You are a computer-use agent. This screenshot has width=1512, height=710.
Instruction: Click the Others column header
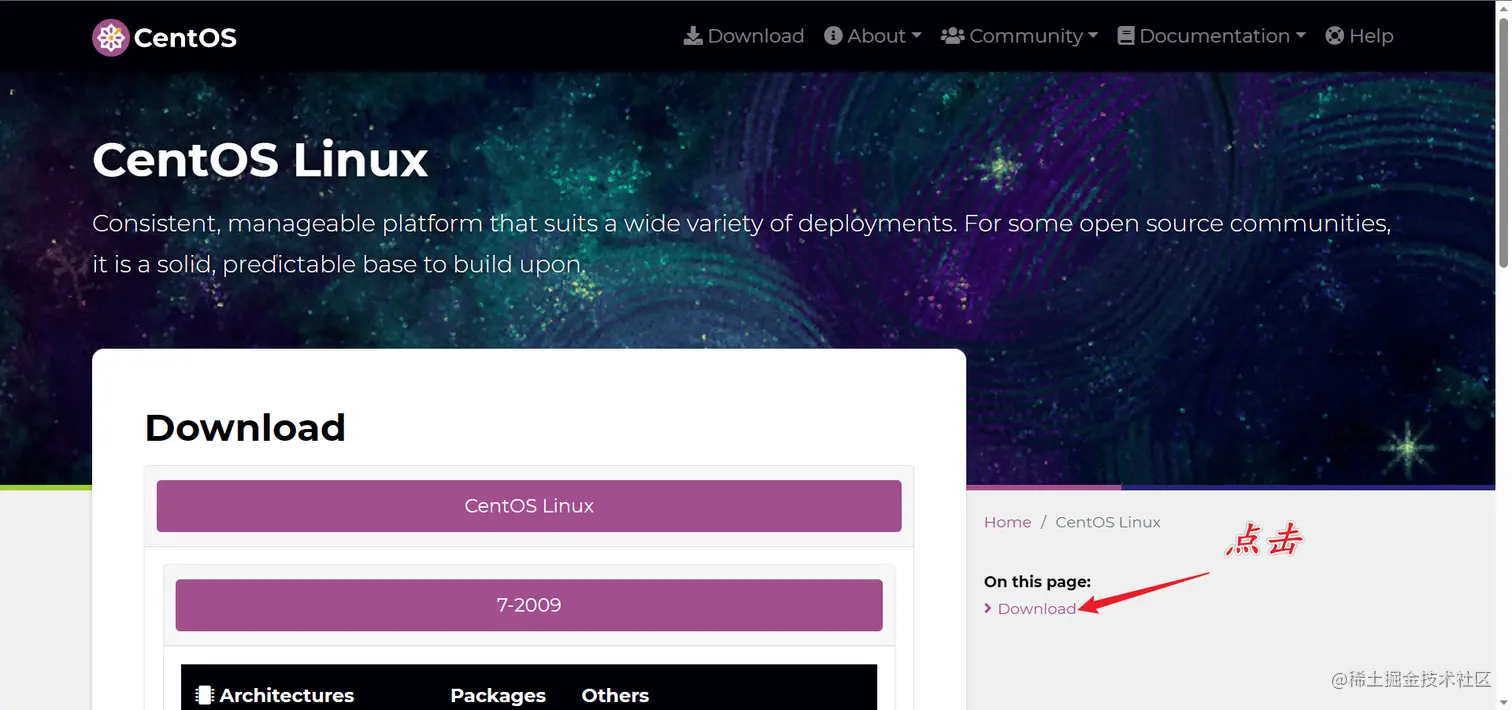(615, 695)
